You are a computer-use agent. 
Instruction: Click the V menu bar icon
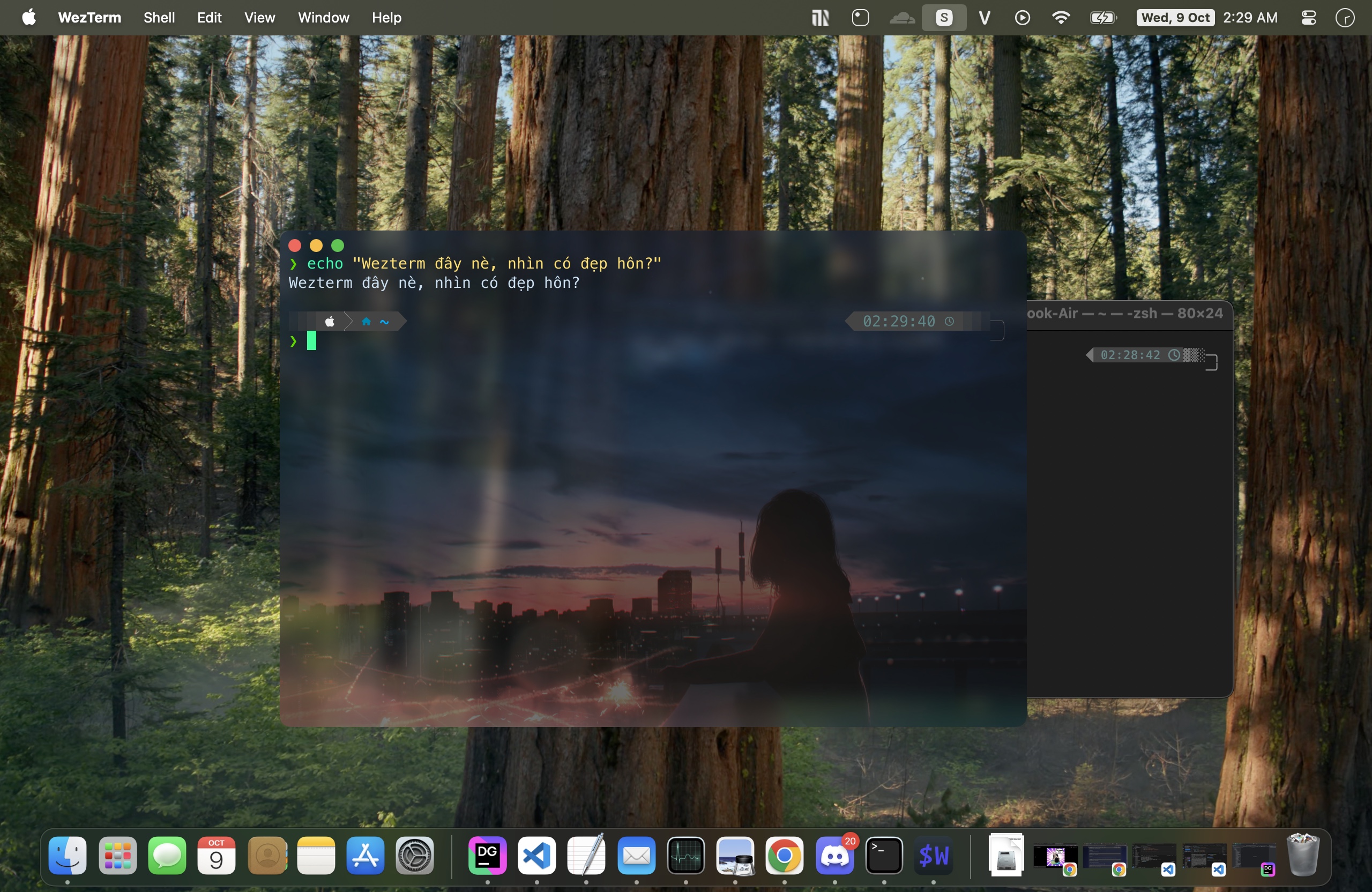[x=985, y=17]
